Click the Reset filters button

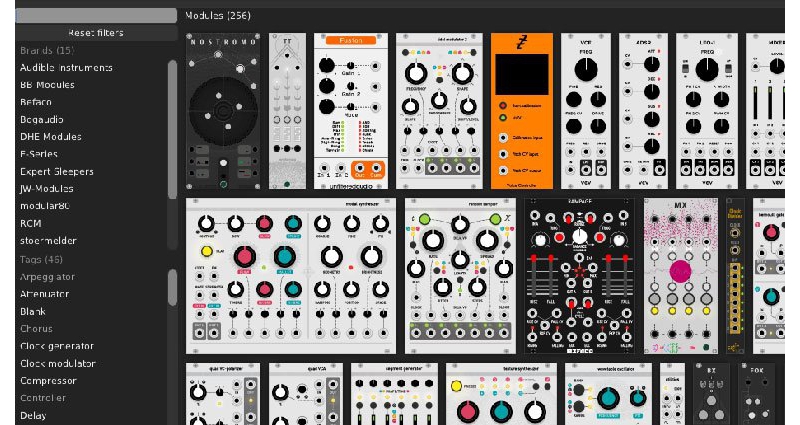[96, 33]
